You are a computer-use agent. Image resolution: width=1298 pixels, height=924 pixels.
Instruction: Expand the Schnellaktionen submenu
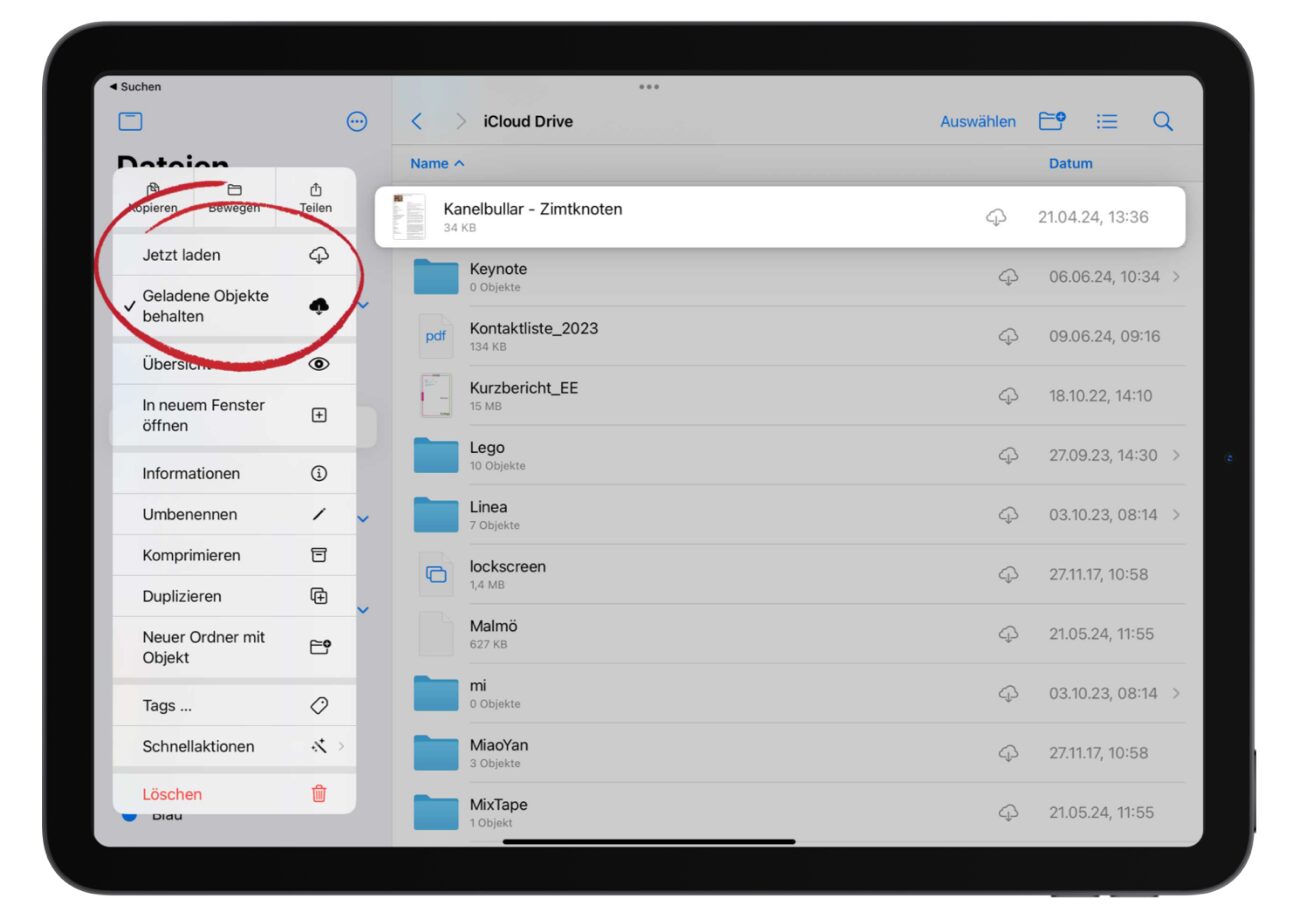234,746
